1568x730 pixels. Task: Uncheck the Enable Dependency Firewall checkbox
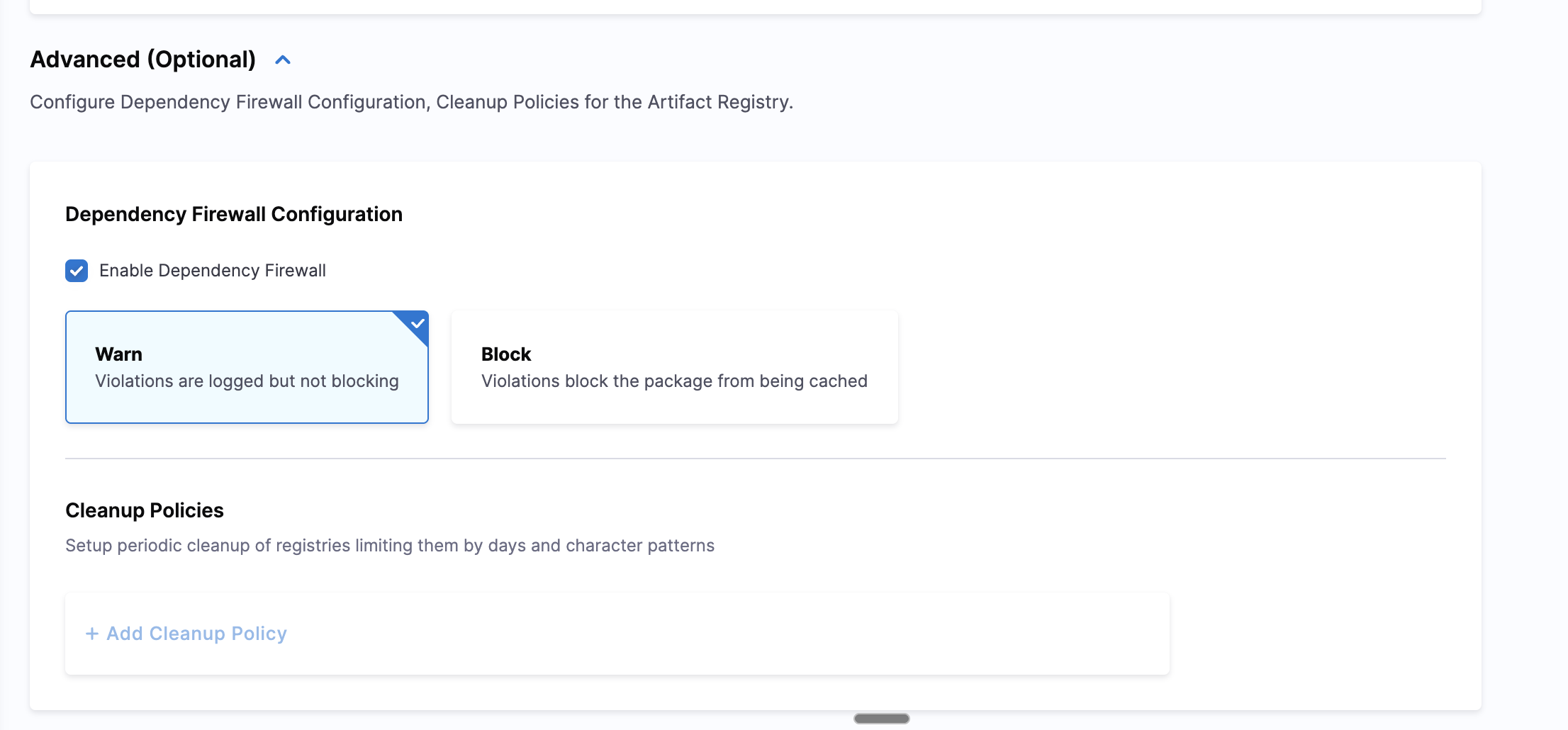pyautogui.click(x=77, y=271)
